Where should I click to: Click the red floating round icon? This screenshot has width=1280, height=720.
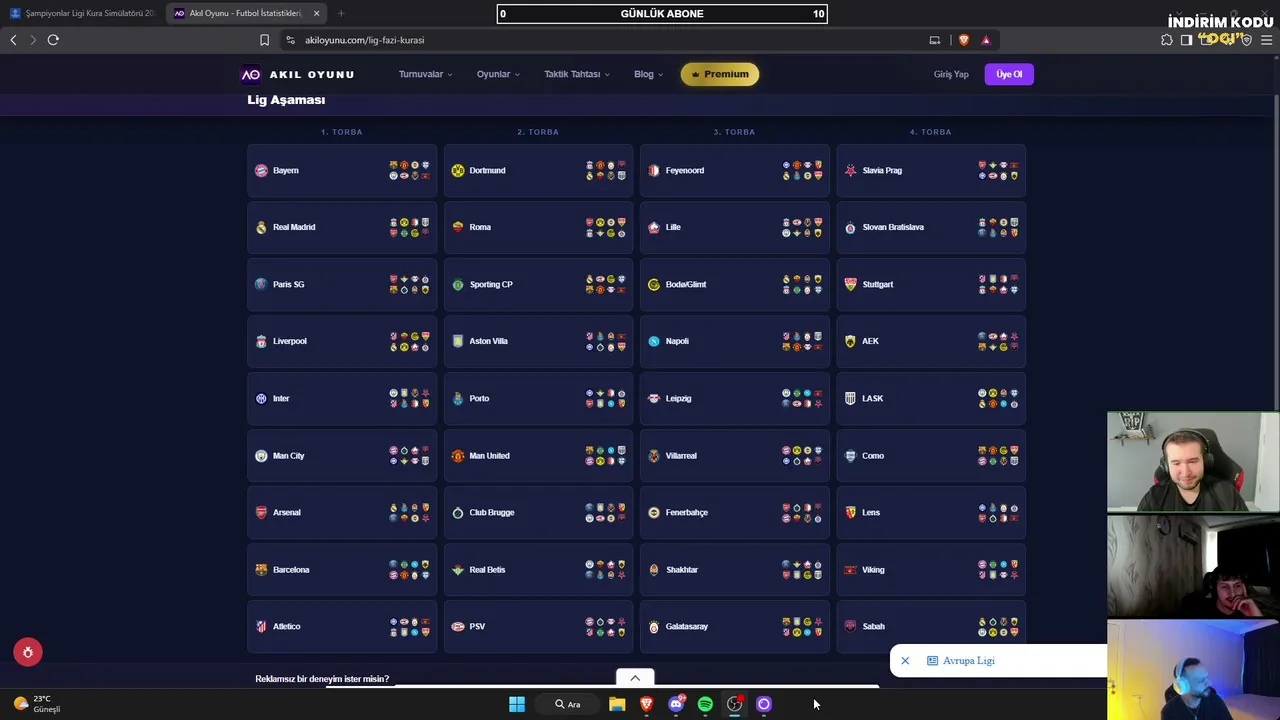[28, 652]
